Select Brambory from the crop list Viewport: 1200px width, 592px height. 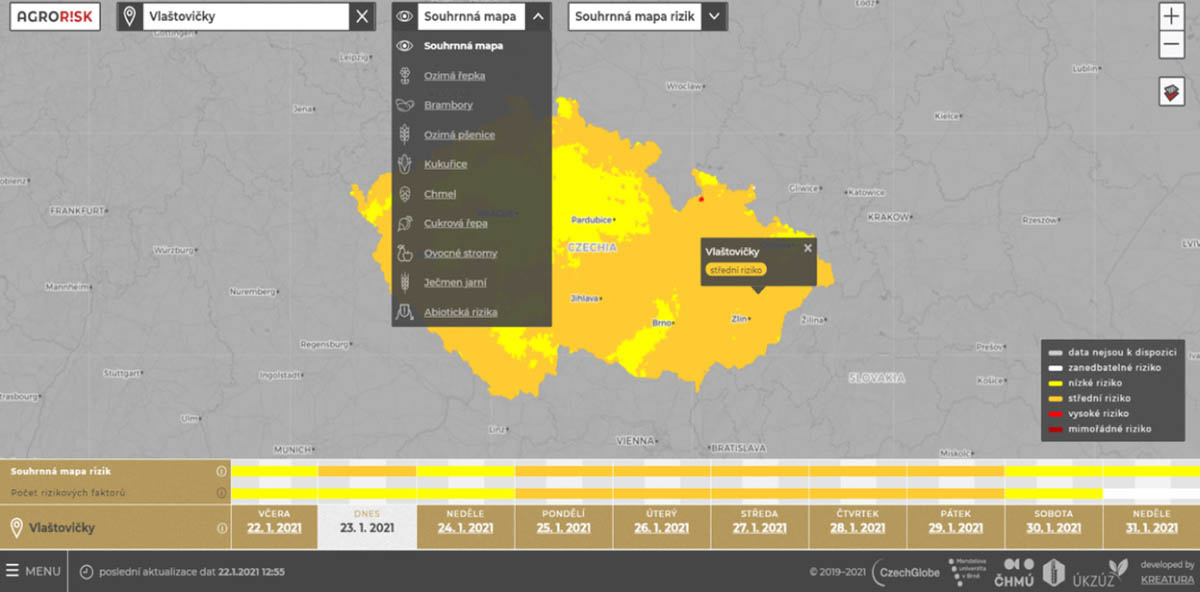pos(448,105)
